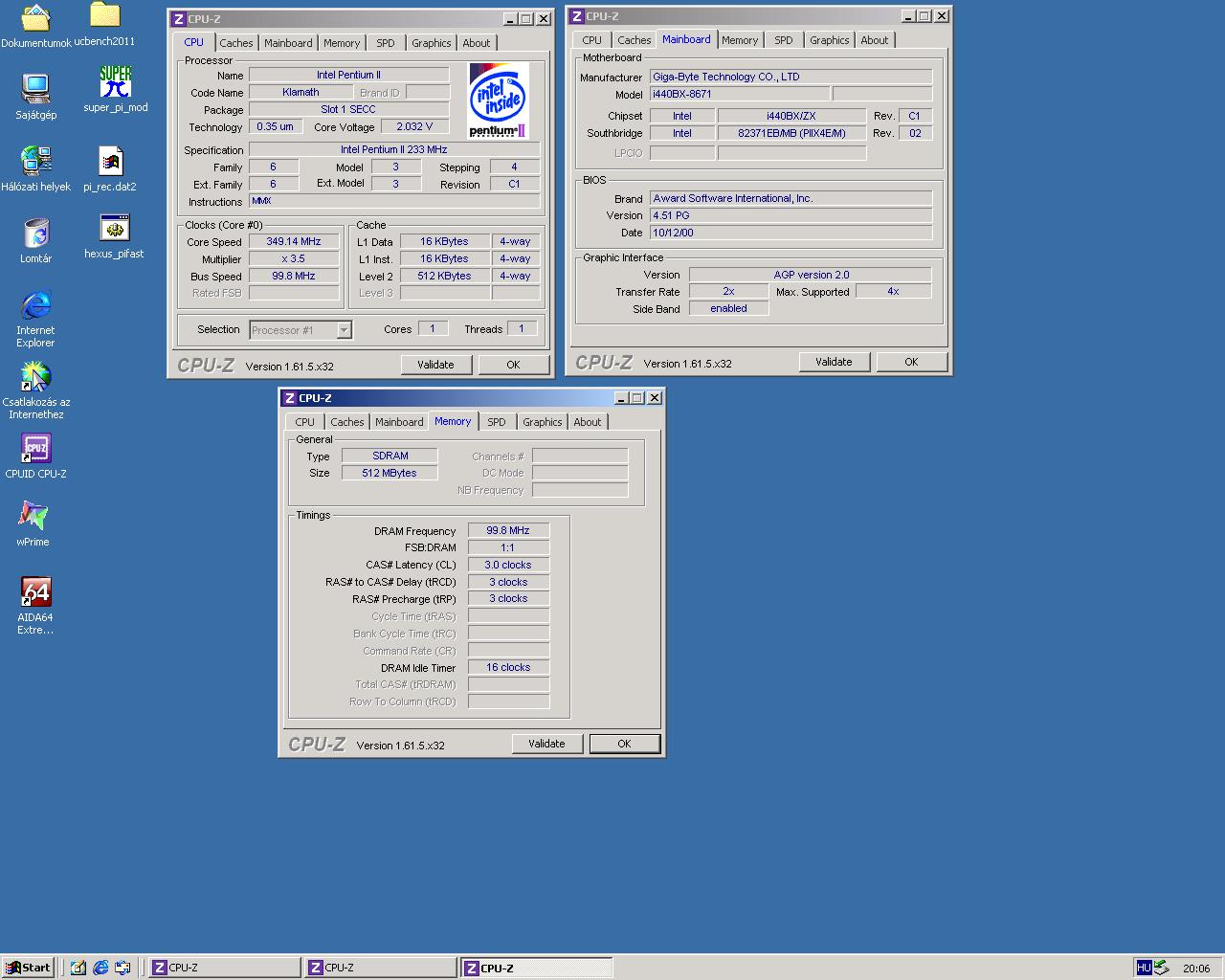Open About tab in CPU window
Image resolution: width=1225 pixels, height=980 pixels.
point(477,43)
